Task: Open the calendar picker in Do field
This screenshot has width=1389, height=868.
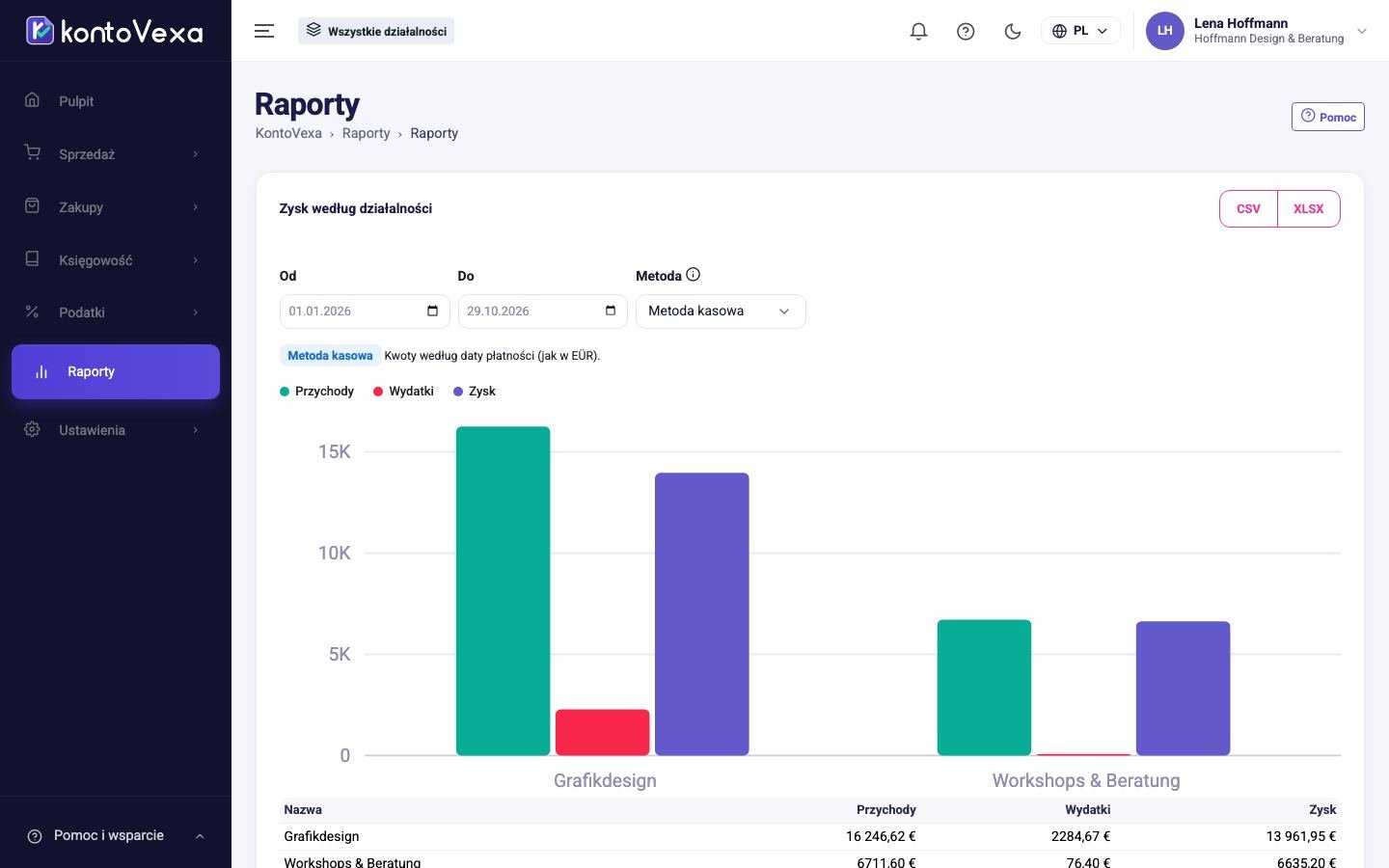Action: coord(611,311)
